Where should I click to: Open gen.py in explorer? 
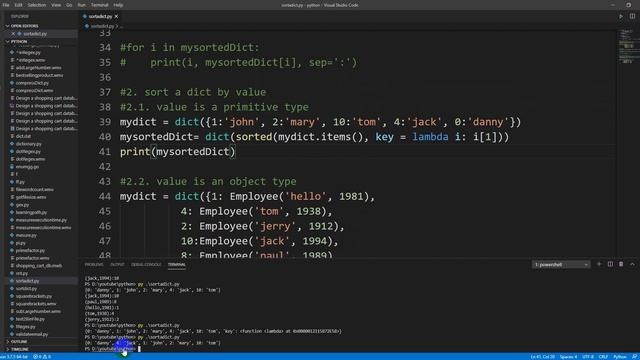point(22,204)
